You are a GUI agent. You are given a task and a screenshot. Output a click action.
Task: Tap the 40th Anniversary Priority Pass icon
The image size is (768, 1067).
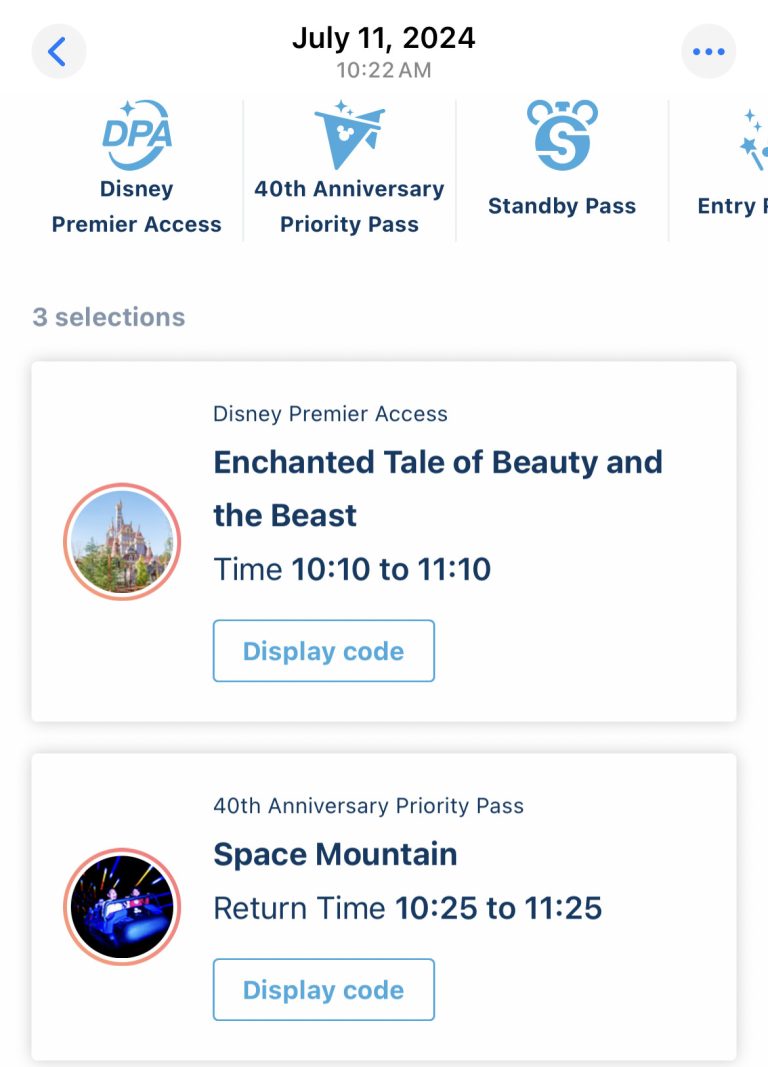[x=348, y=135]
